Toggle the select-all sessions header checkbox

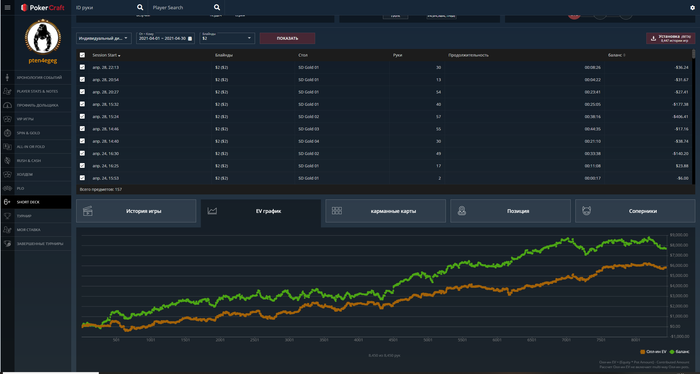coord(82,55)
